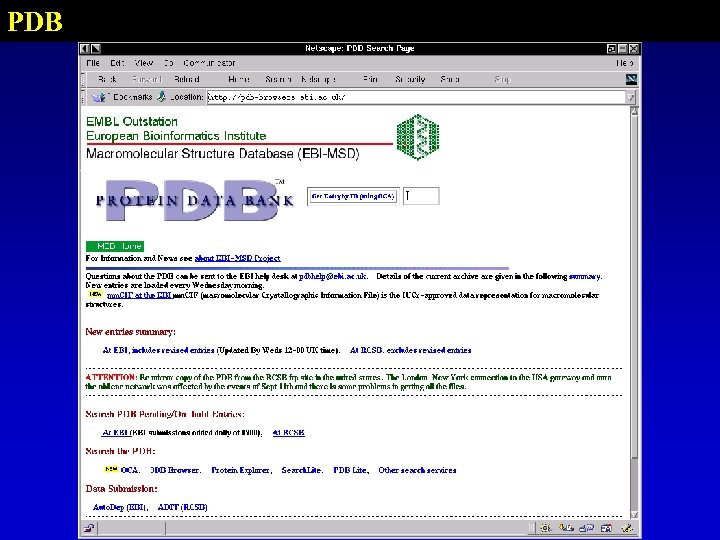The width and height of the screenshot is (720, 540).
Task: Open the SearchLite link
Action: (x=302, y=470)
